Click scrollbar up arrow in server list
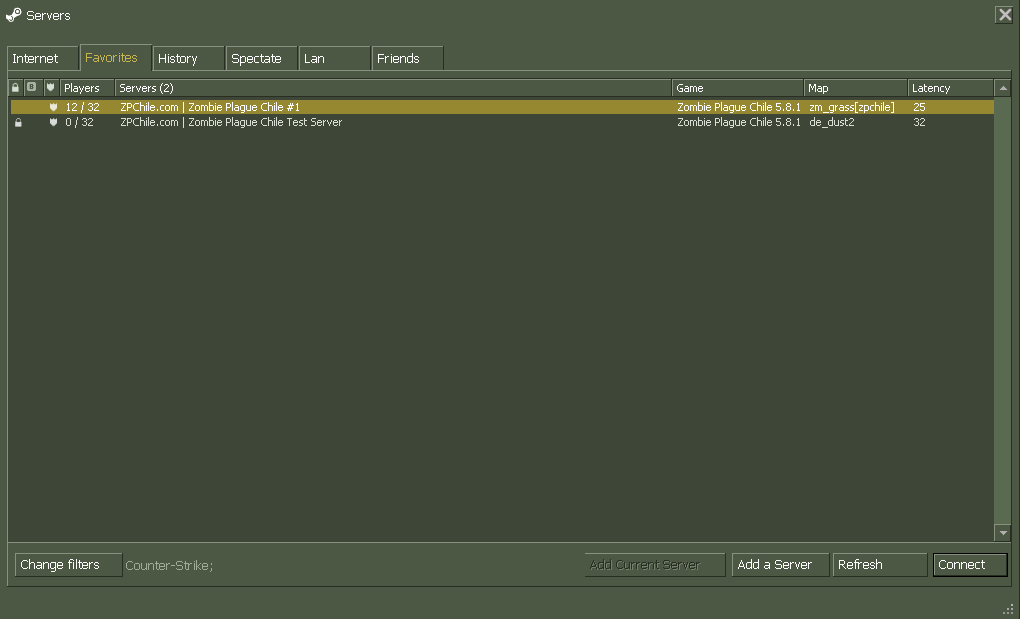 tap(1002, 88)
